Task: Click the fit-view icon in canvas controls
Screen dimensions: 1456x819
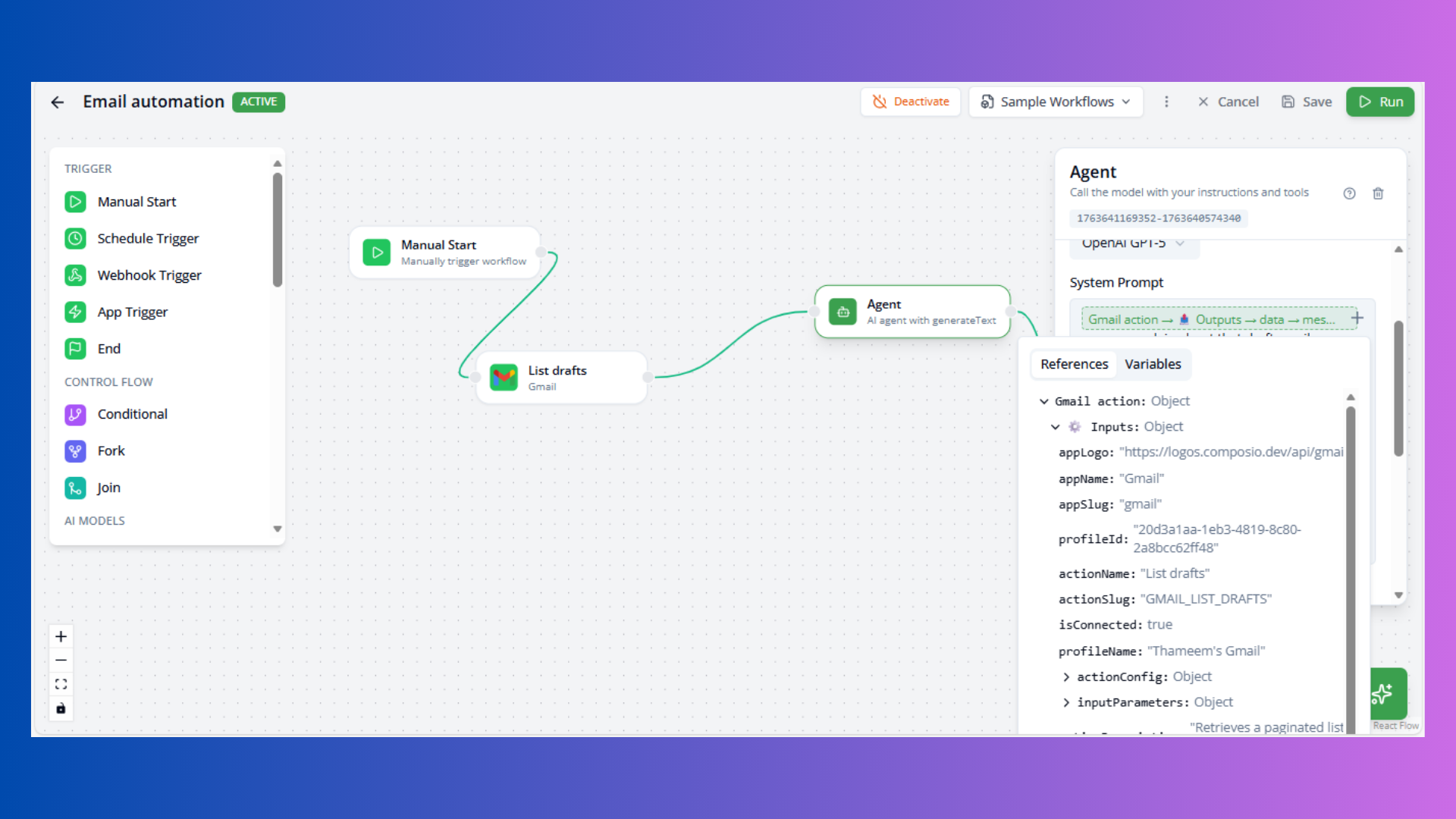Action: pos(61,683)
